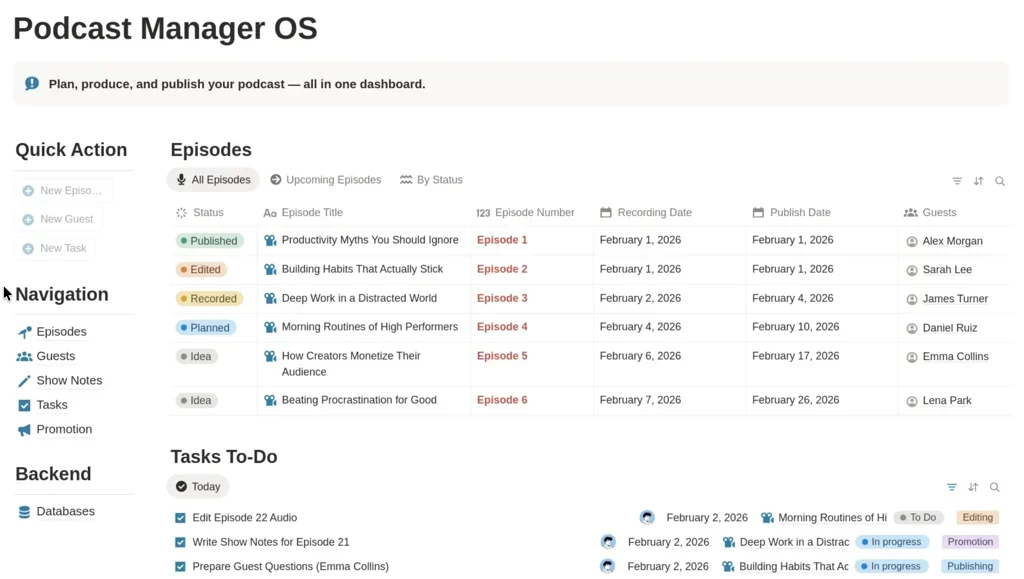Click the page icon of Productivity Myths You Should Ignore
1024x579 pixels.
coord(270,240)
